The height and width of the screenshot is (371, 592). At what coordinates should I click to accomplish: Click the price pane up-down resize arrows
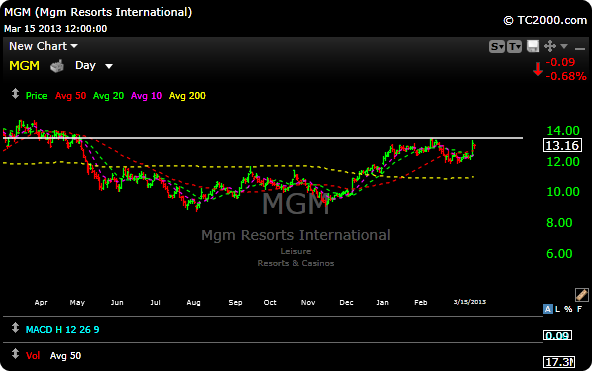[15, 94]
